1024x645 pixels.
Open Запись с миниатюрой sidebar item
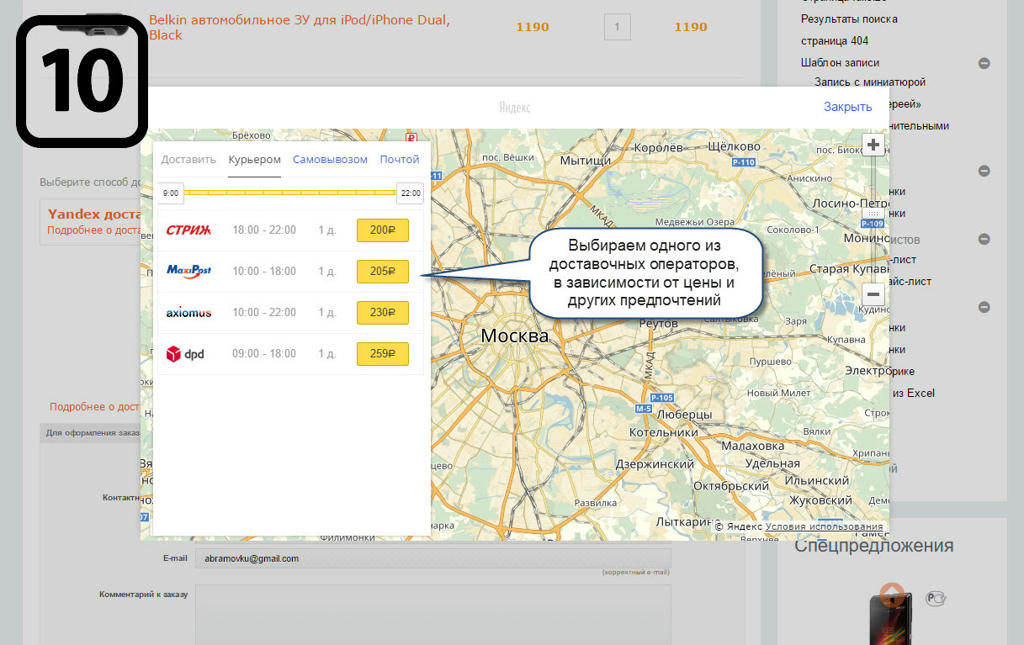pyautogui.click(x=870, y=82)
